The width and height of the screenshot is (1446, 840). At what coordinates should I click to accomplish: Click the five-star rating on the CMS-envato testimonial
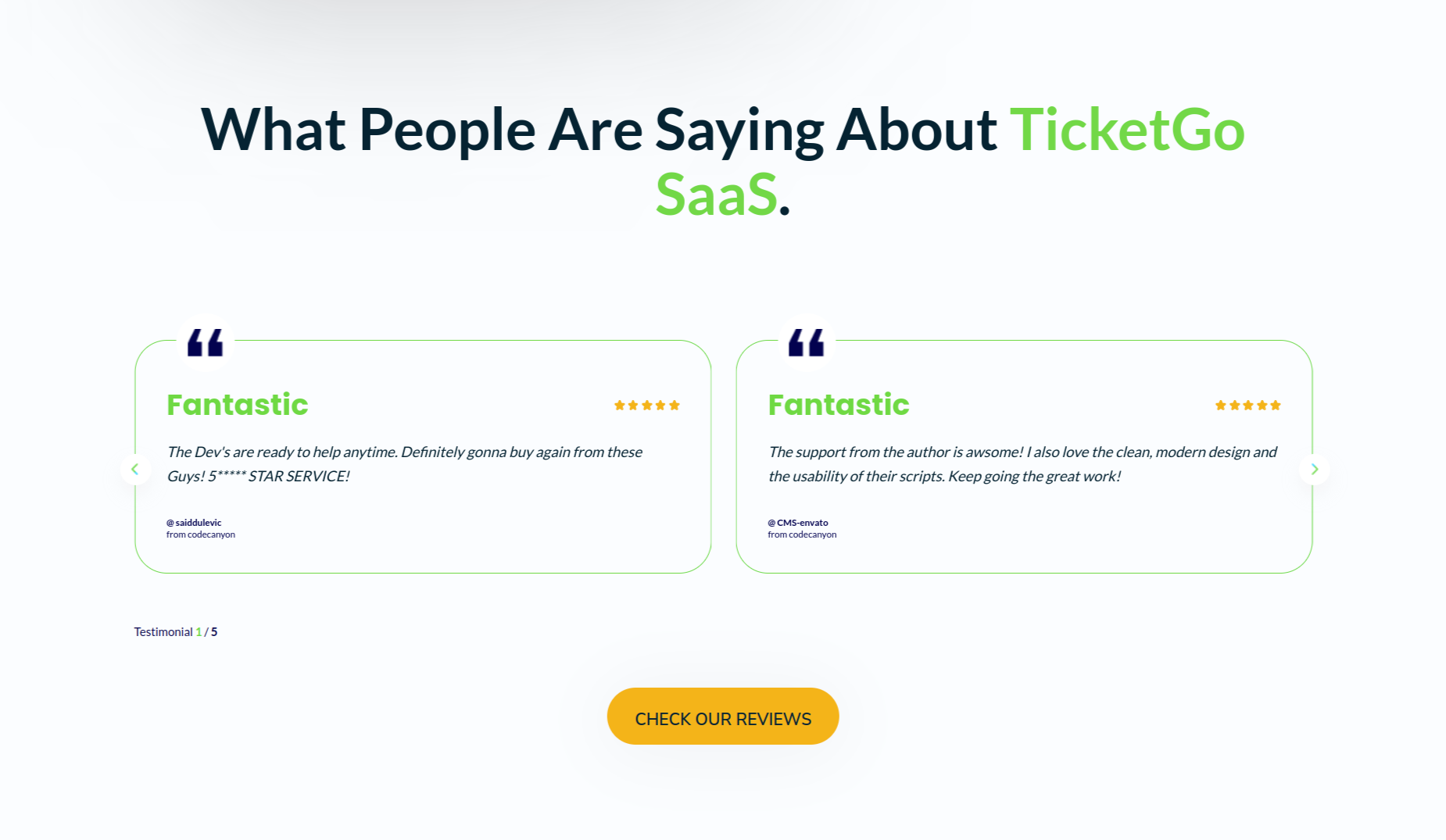[1248, 405]
